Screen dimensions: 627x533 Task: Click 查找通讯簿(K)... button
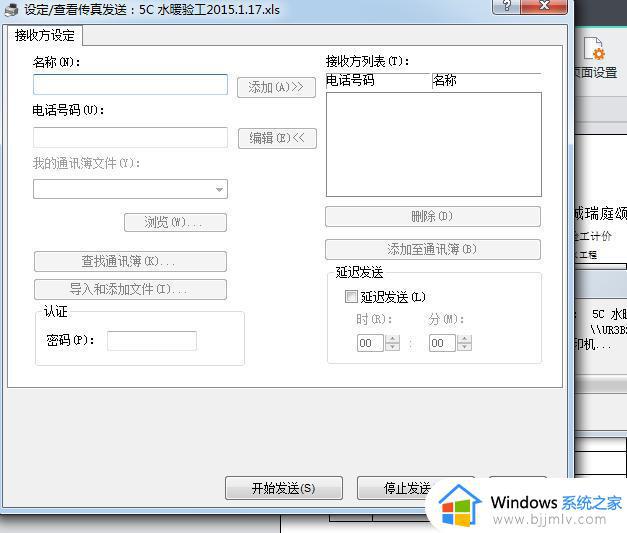coord(130,262)
